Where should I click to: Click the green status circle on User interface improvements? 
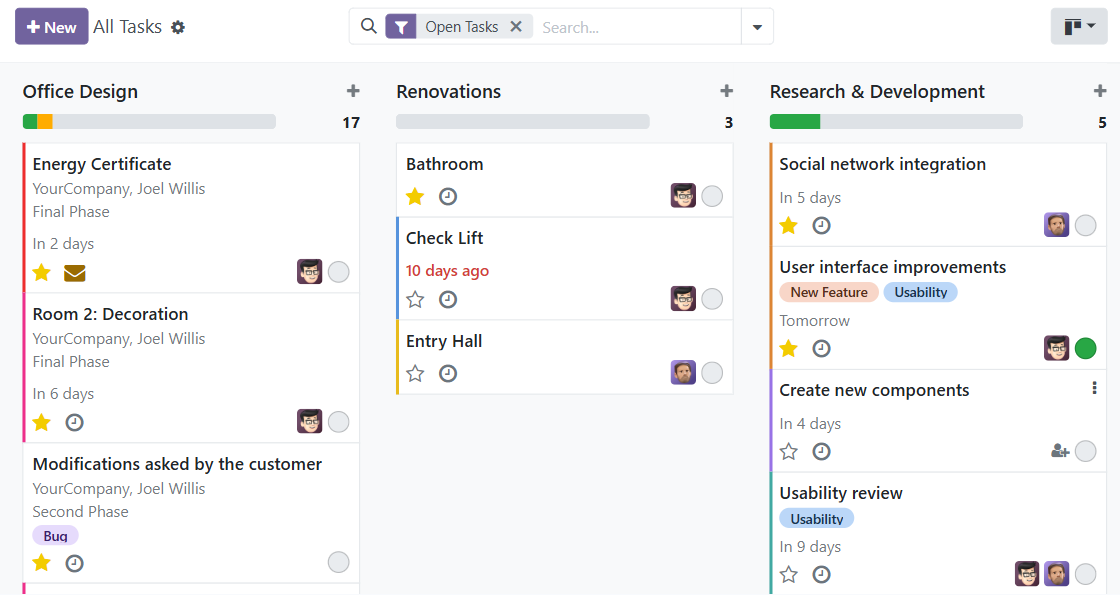click(x=1086, y=348)
